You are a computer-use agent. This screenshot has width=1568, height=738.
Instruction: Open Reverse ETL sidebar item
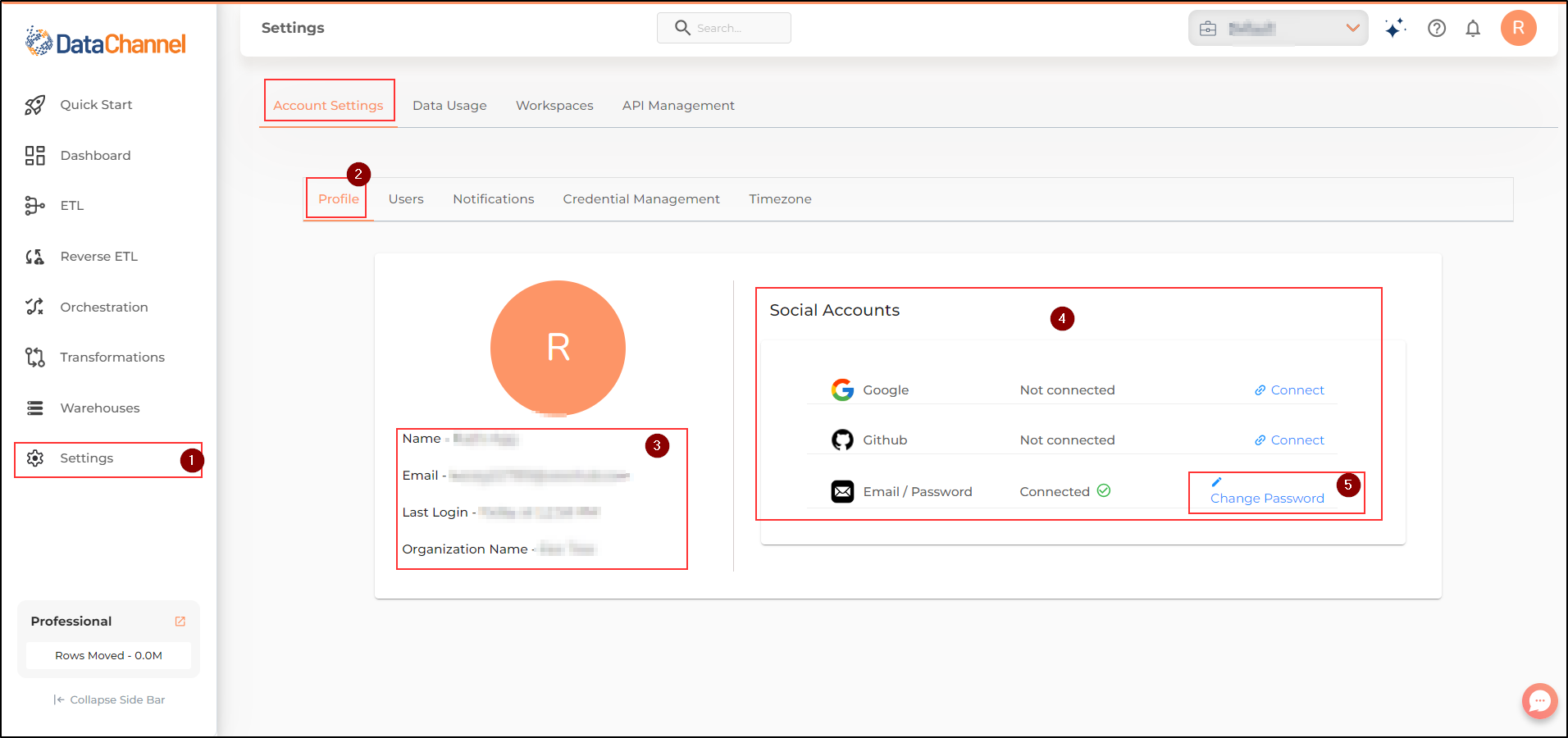coord(98,257)
